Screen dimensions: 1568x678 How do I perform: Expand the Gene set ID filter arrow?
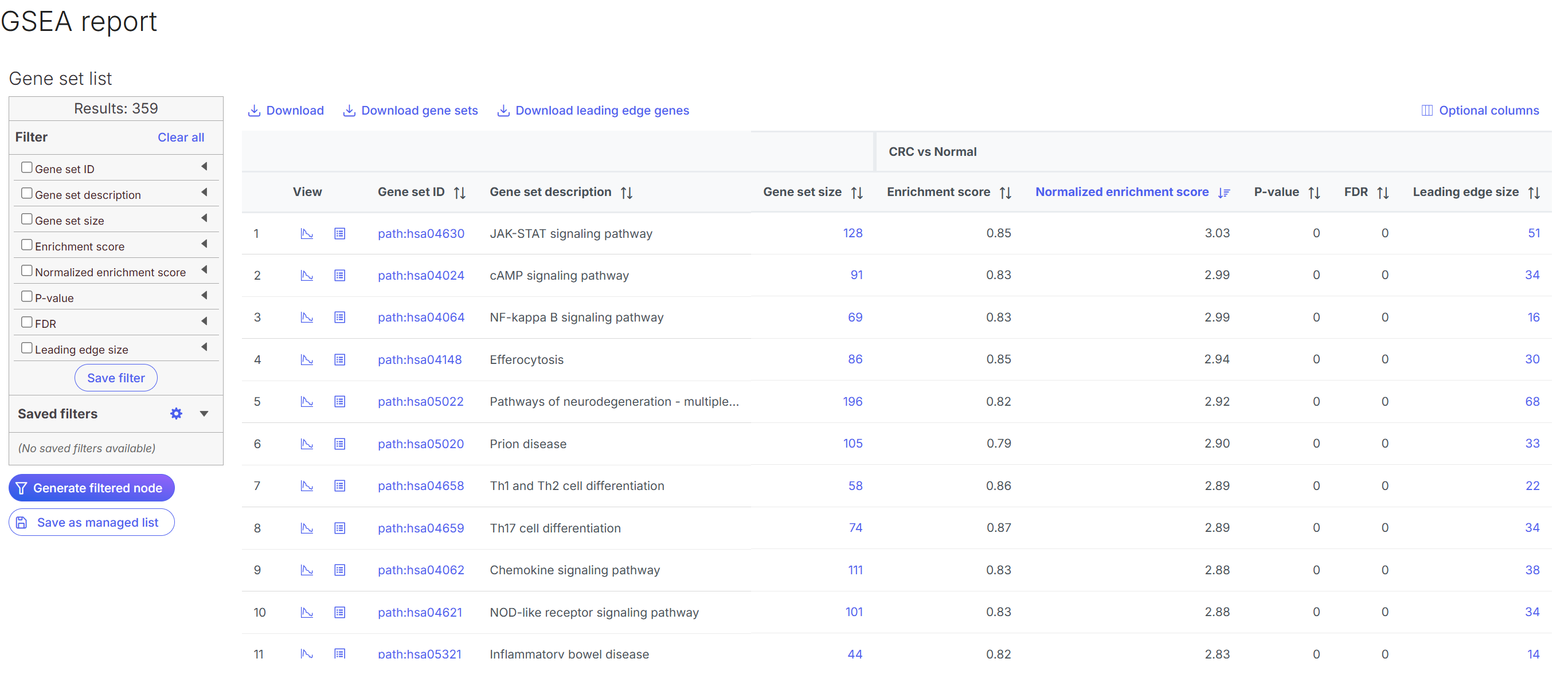point(205,166)
